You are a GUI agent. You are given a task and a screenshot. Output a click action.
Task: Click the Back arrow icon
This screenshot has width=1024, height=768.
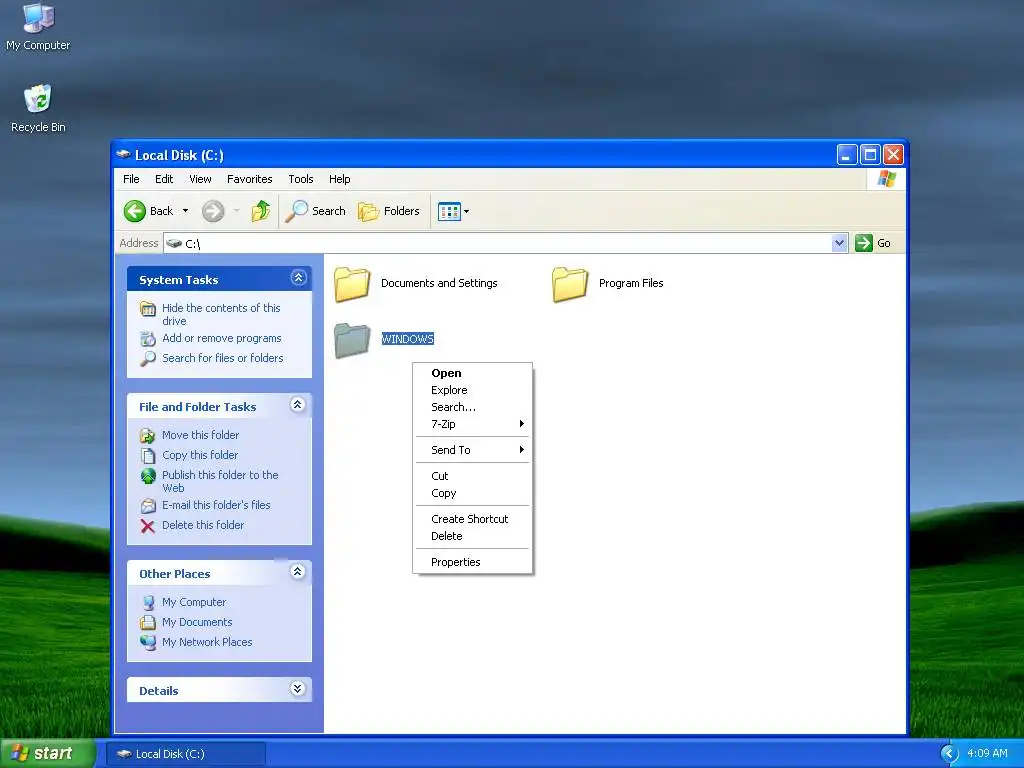click(x=135, y=211)
